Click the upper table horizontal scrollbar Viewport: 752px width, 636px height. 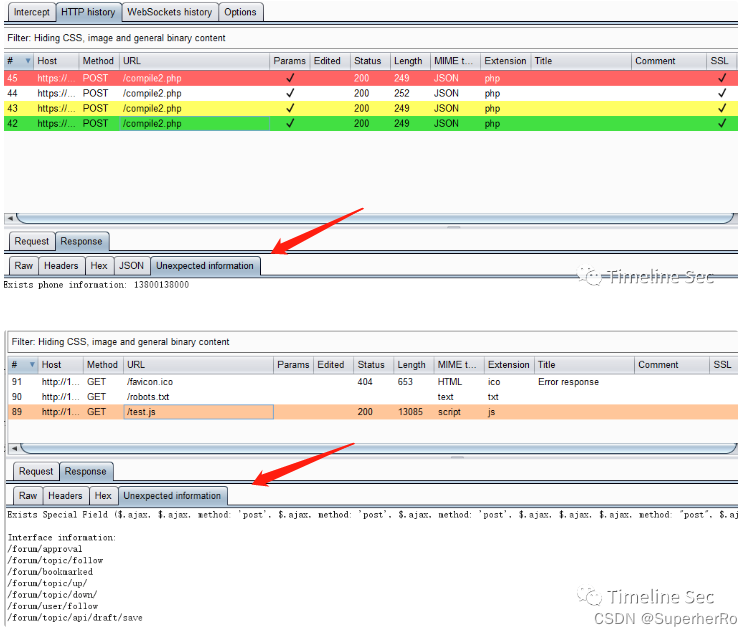[376, 218]
